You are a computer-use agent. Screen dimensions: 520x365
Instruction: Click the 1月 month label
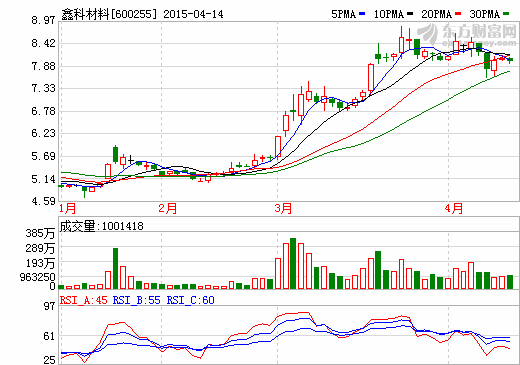tap(68, 209)
